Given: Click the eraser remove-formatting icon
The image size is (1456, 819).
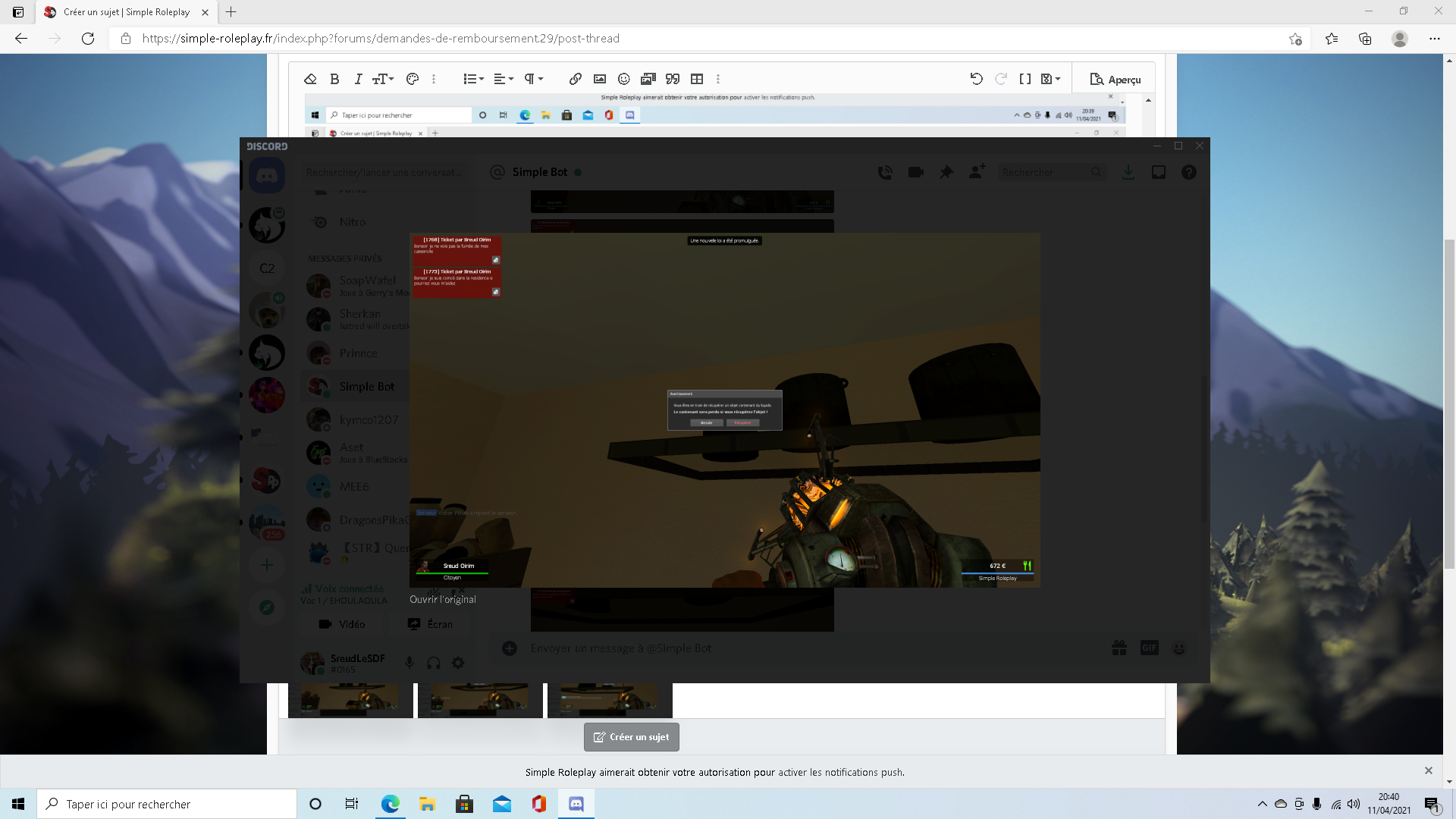Looking at the screenshot, I should click(x=310, y=79).
